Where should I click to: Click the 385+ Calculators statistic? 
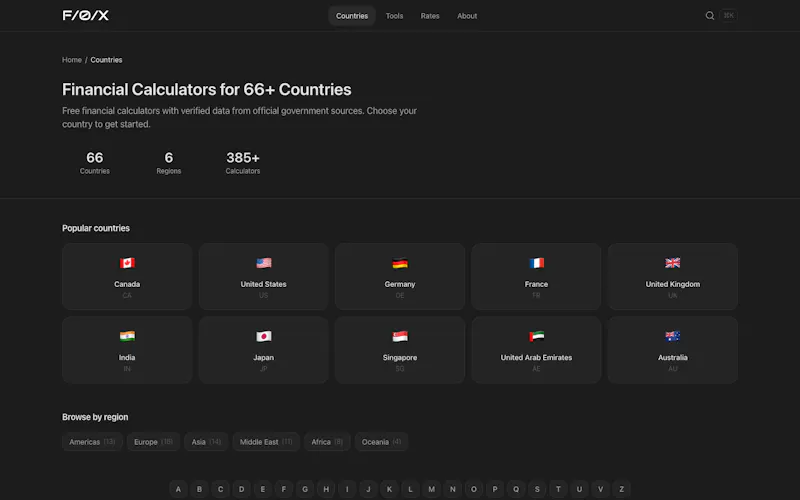pyautogui.click(x=243, y=163)
